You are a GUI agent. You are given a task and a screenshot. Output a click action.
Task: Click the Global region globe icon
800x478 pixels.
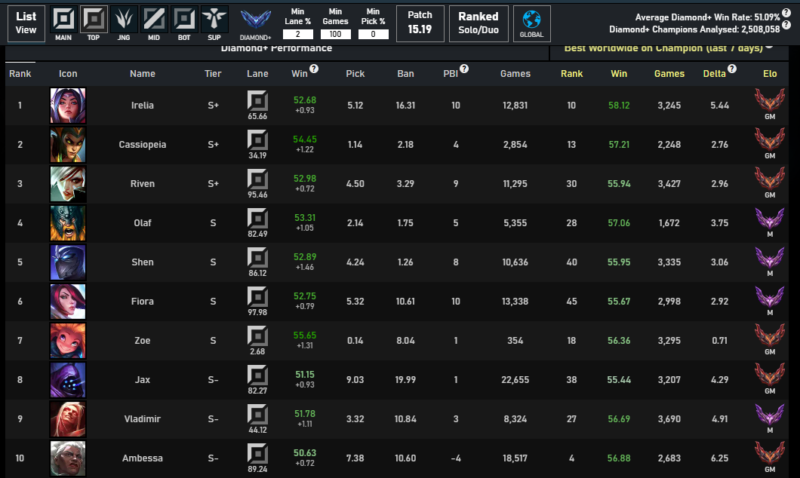(531, 22)
